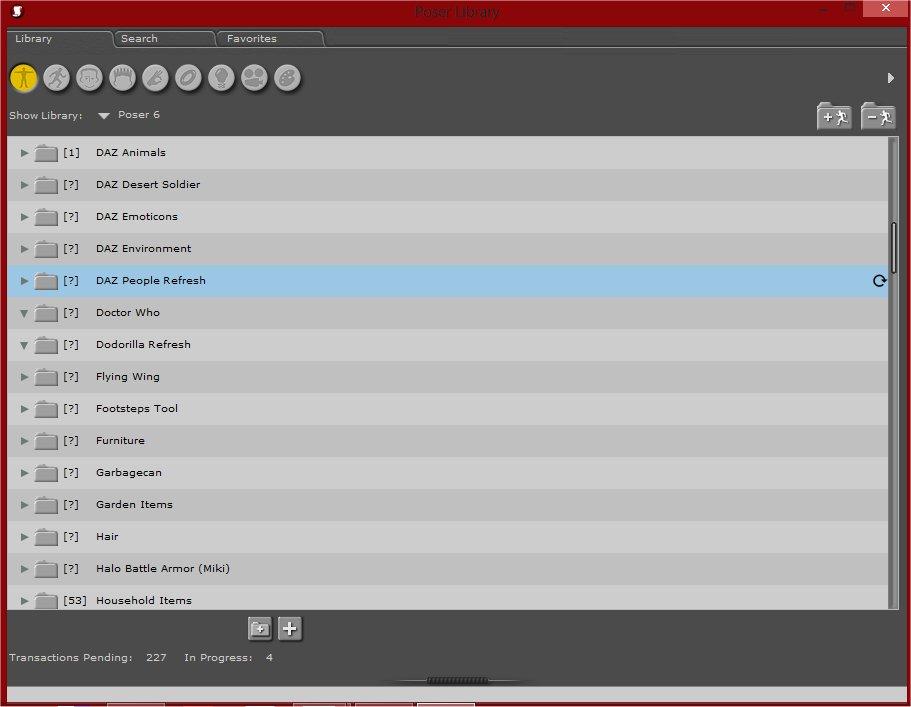
Task: Click the Garbagecan folder icon
Action: click(x=46, y=473)
